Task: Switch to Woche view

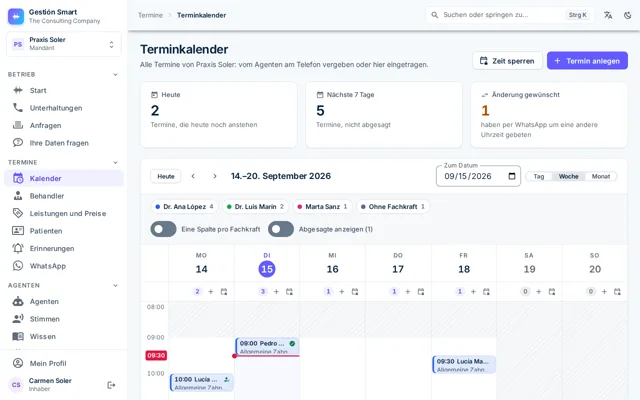Action: tap(569, 176)
